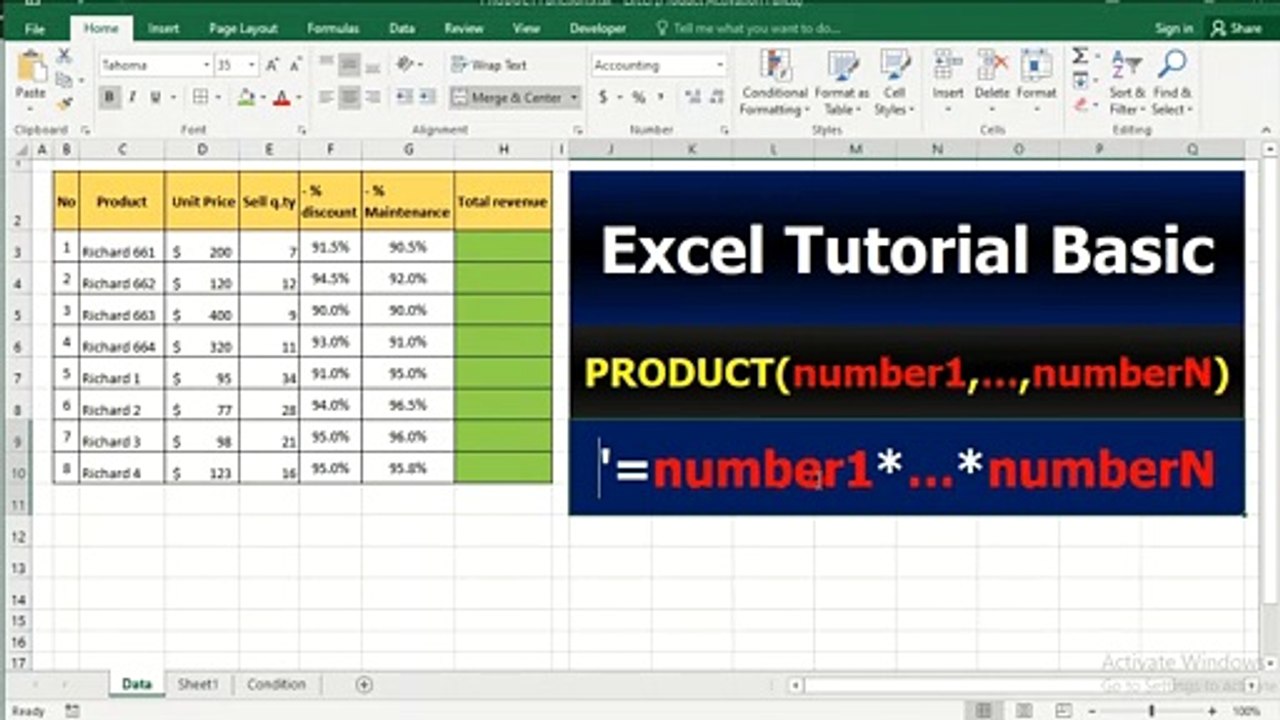Open the Fill Color dropdown arrow
Image resolution: width=1280 pixels, height=720 pixels.
click(262, 98)
